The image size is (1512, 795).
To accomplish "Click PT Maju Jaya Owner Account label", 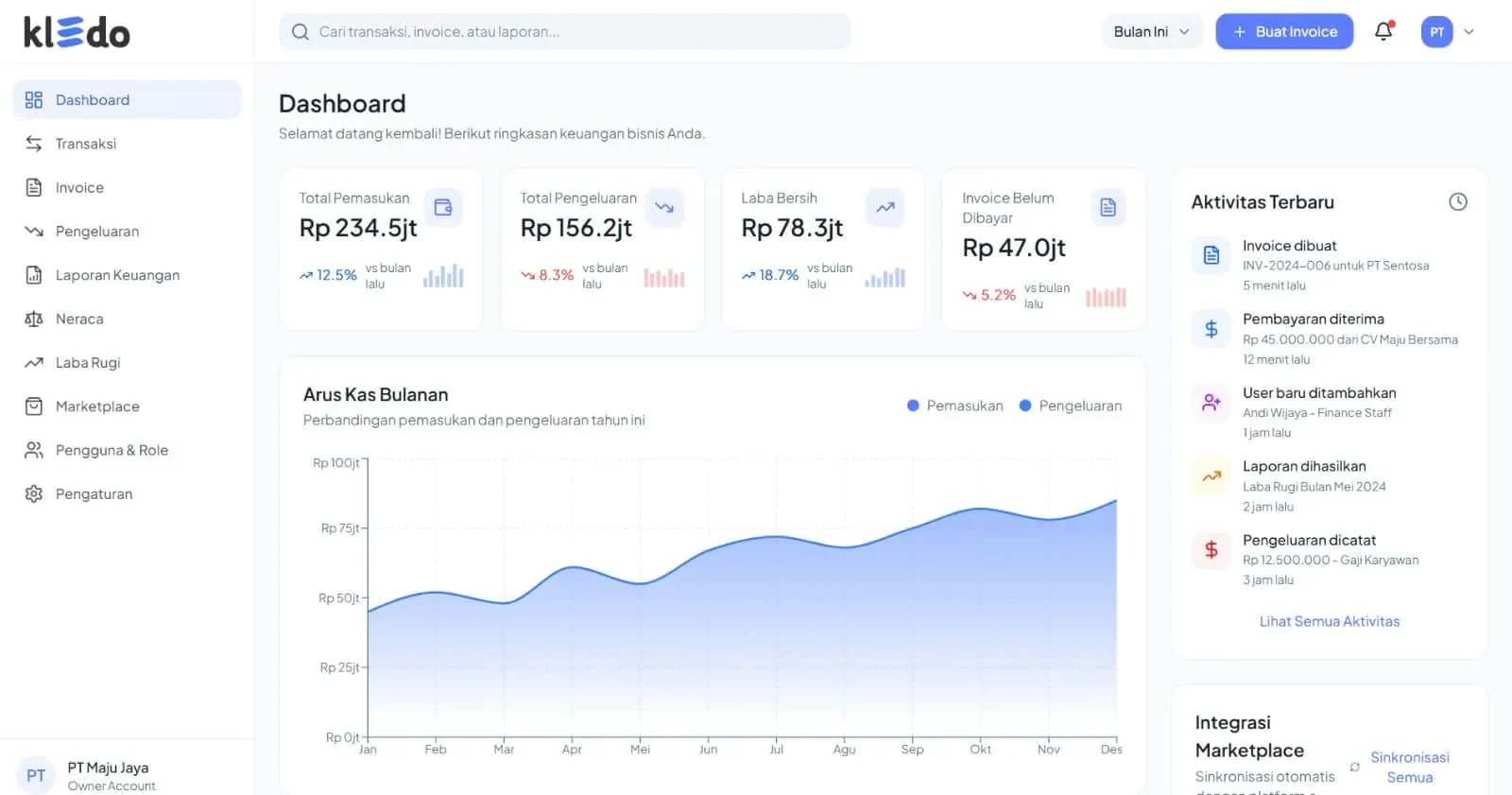I will point(112,776).
